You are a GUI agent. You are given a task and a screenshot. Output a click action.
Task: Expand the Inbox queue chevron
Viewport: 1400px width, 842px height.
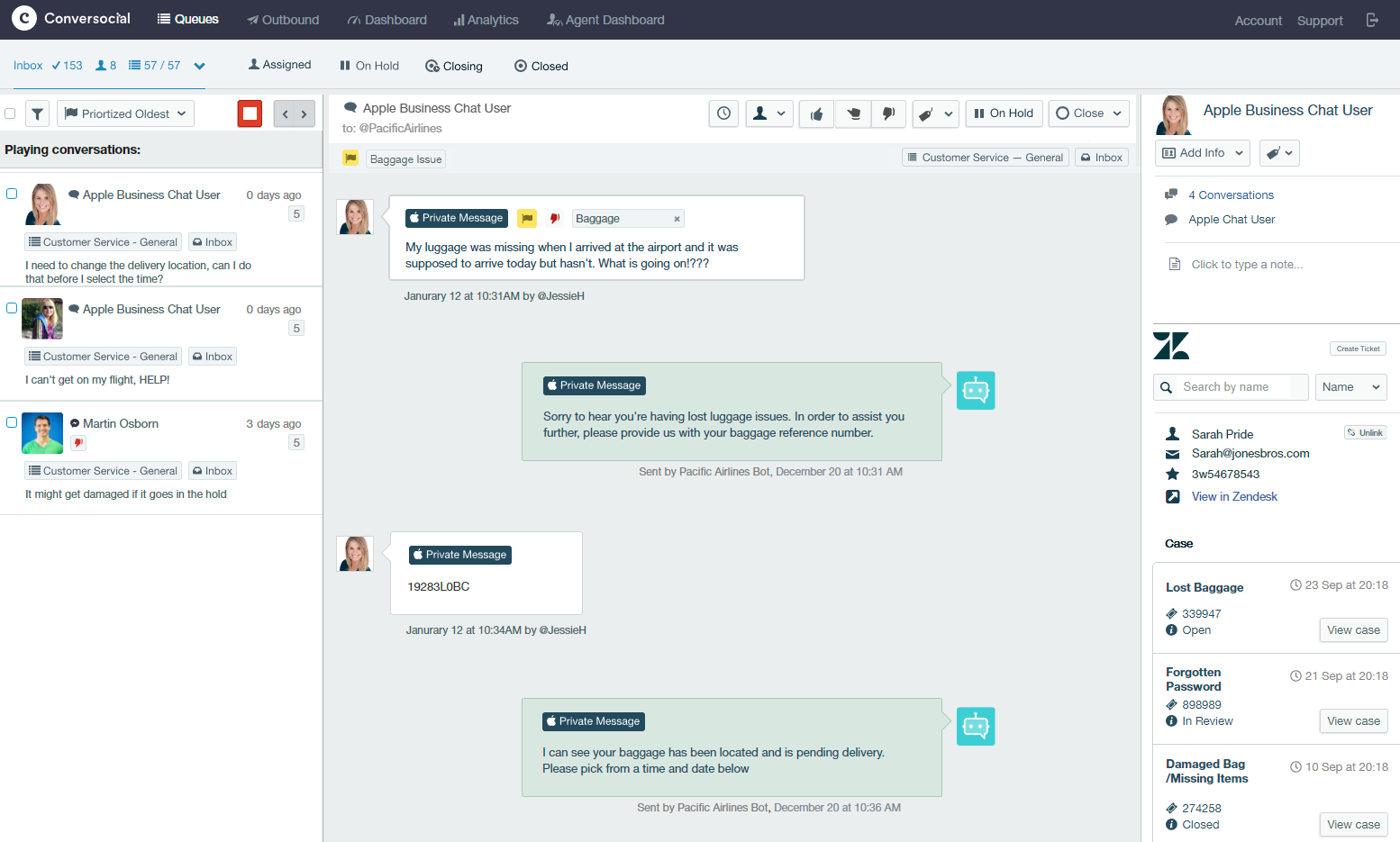(x=199, y=66)
